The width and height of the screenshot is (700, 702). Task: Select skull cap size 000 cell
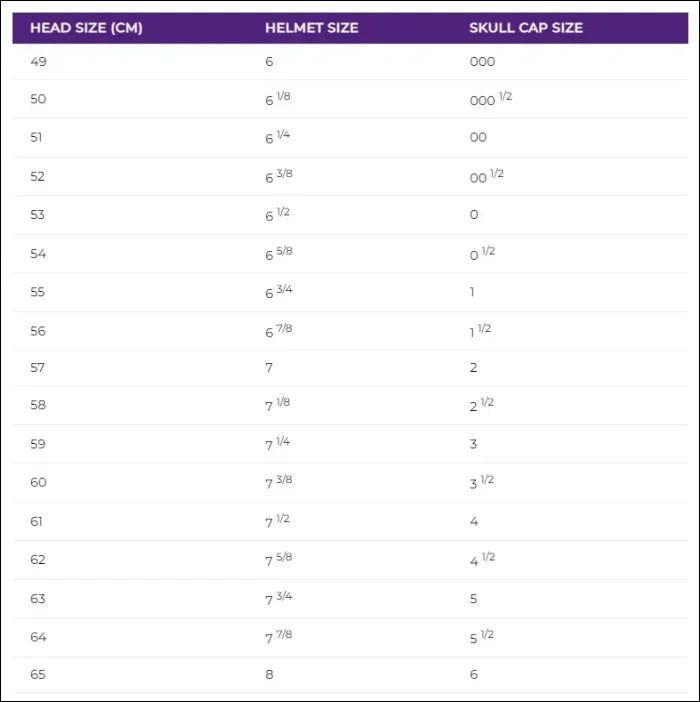pyautogui.click(x=482, y=62)
